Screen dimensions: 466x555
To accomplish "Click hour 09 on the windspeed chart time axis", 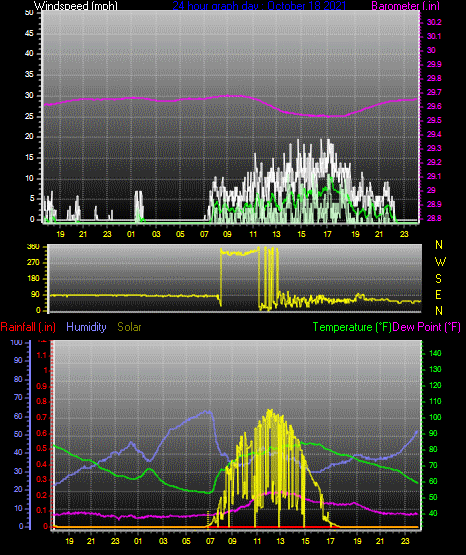I will [x=227, y=234].
